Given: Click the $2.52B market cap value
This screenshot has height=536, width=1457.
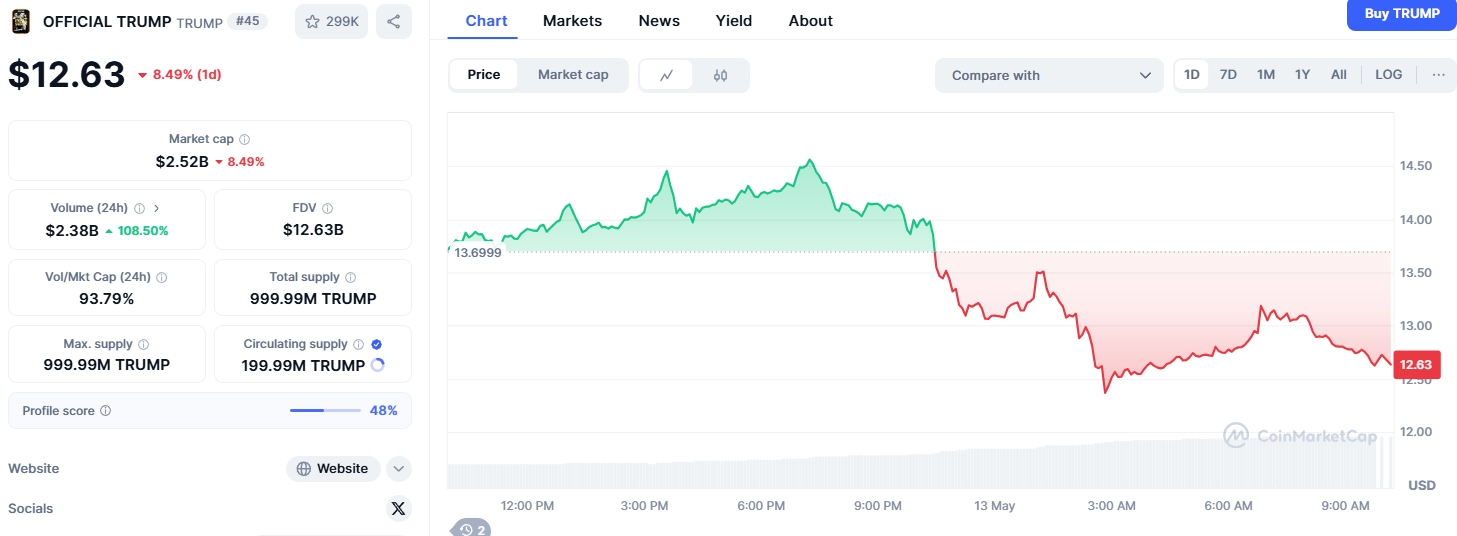Looking at the screenshot, I should tap(182, 161).
